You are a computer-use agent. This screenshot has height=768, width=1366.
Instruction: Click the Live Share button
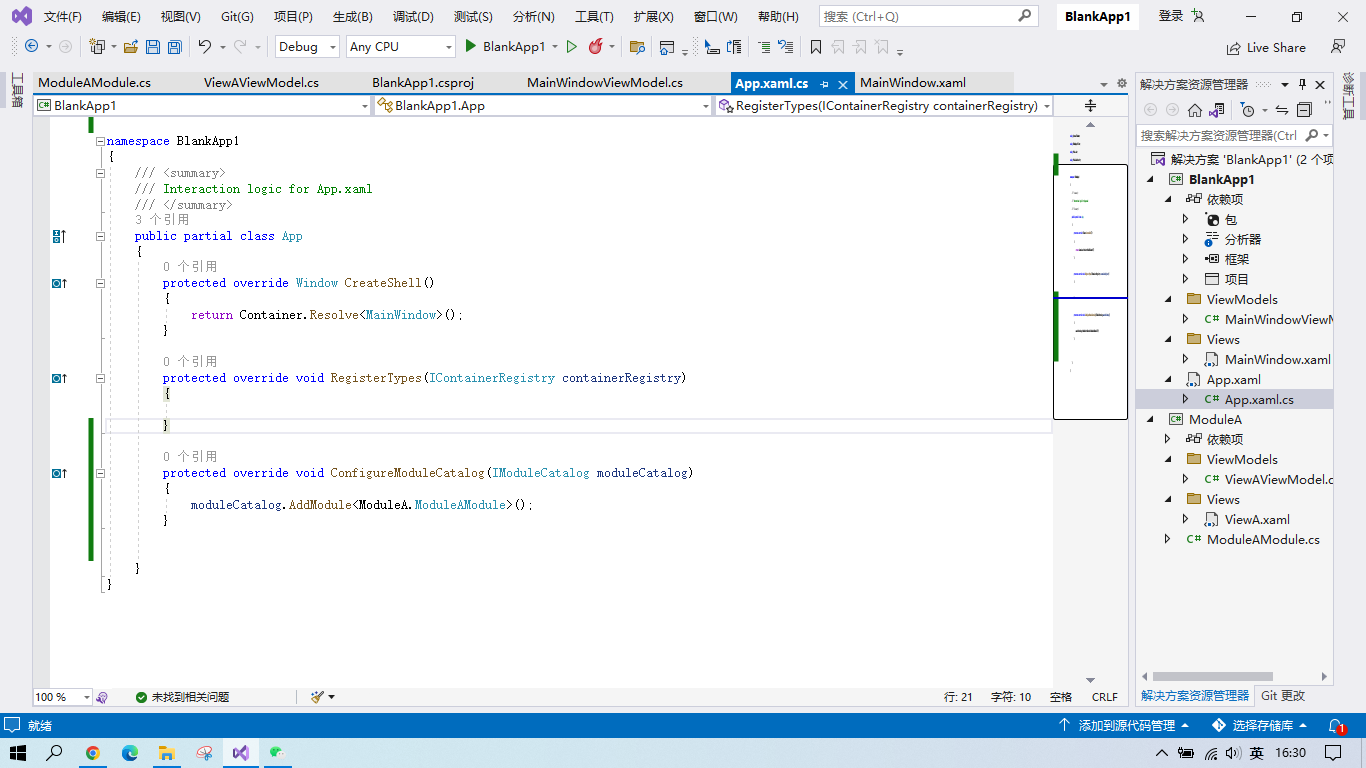(x=1266, y=47)
